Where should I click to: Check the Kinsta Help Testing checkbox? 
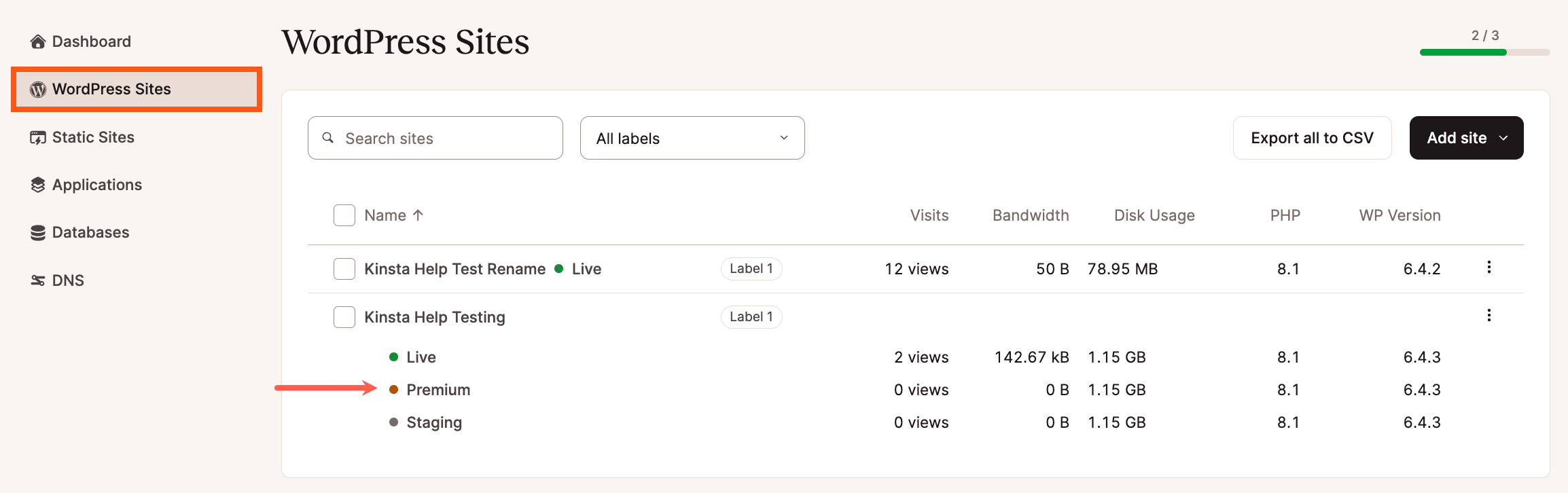tap(344, 317)
